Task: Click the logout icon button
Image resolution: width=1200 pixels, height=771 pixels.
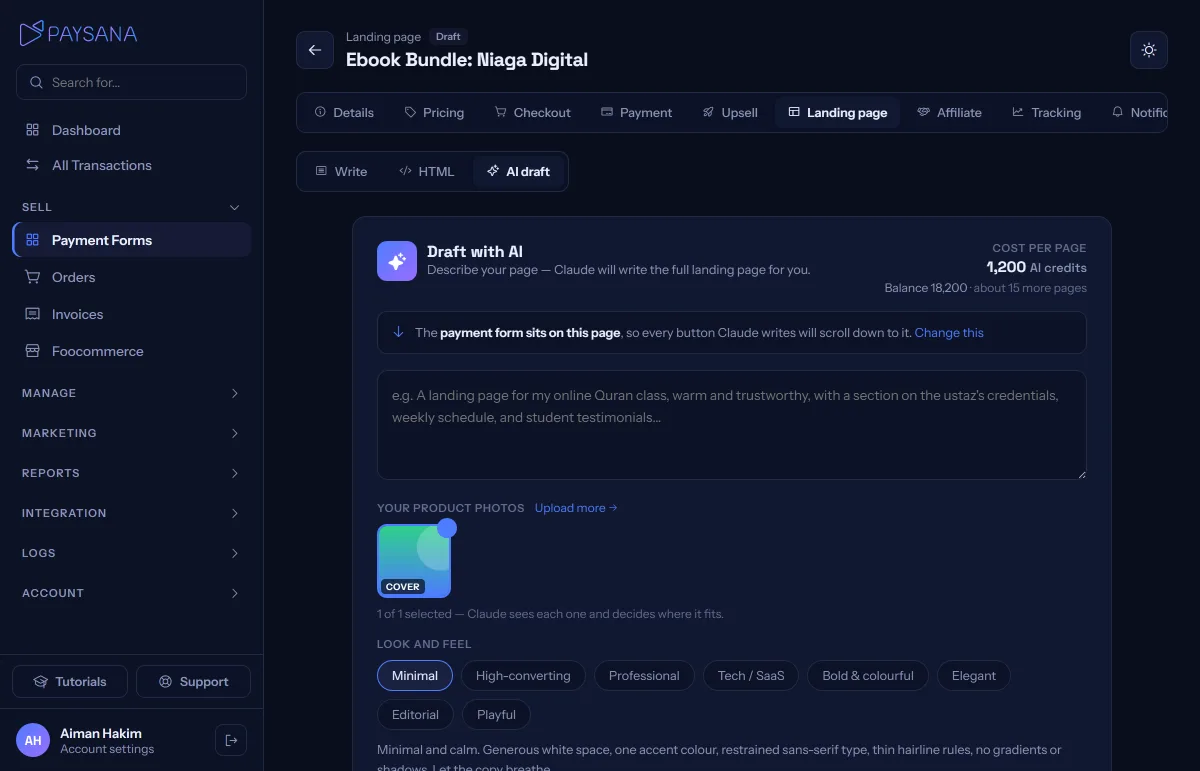Action: click(x=231, y=740)
